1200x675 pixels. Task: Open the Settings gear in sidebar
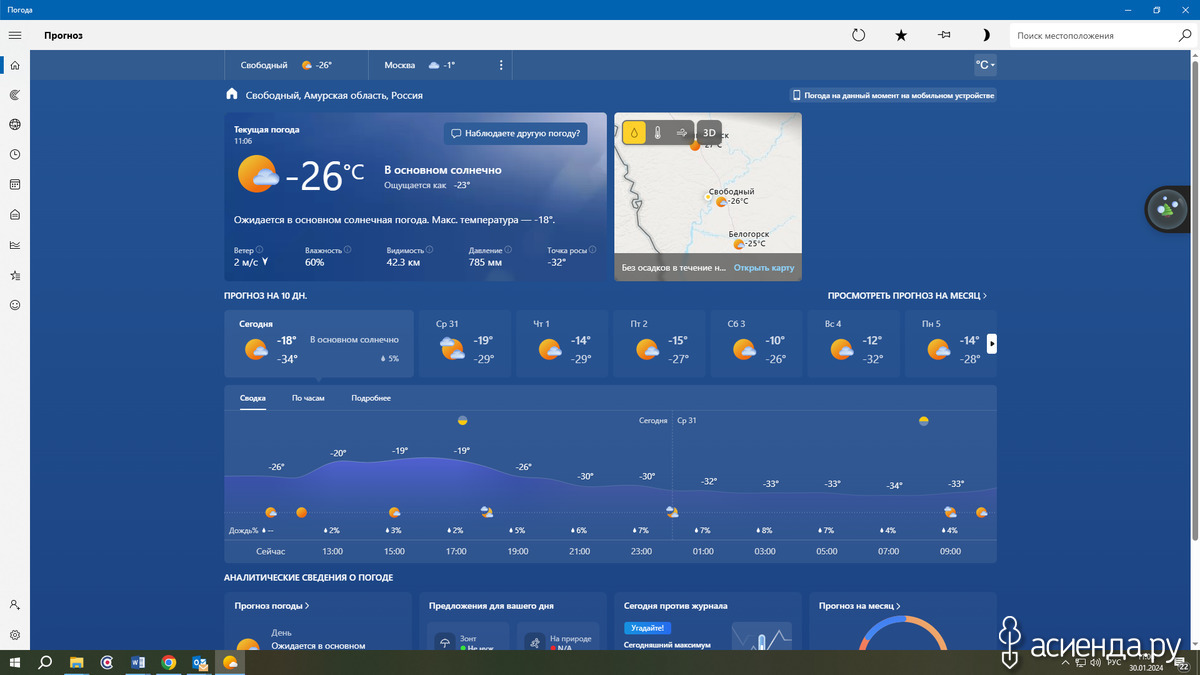tap(15, 635)
